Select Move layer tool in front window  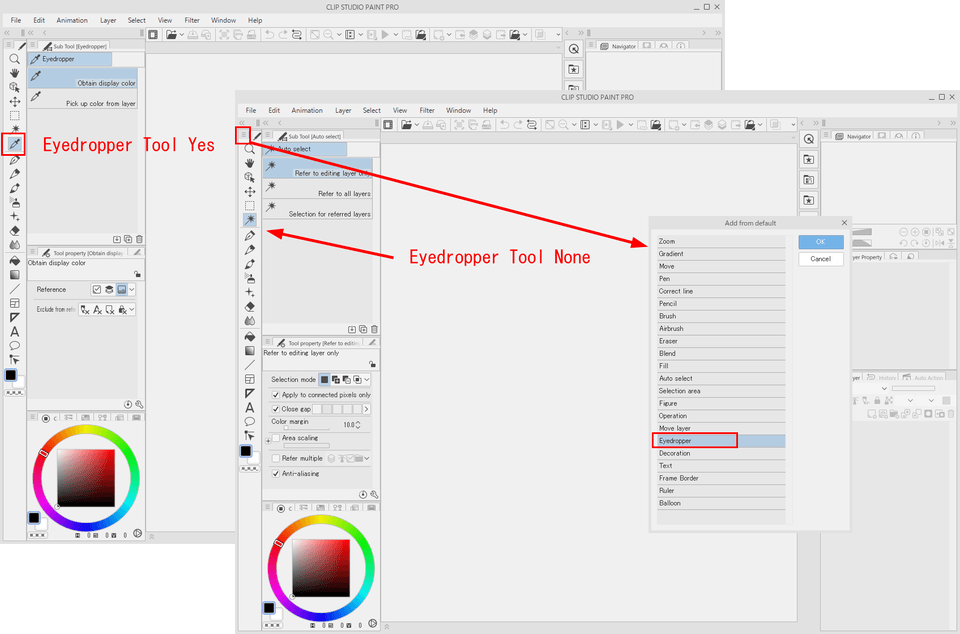point(249,191)
